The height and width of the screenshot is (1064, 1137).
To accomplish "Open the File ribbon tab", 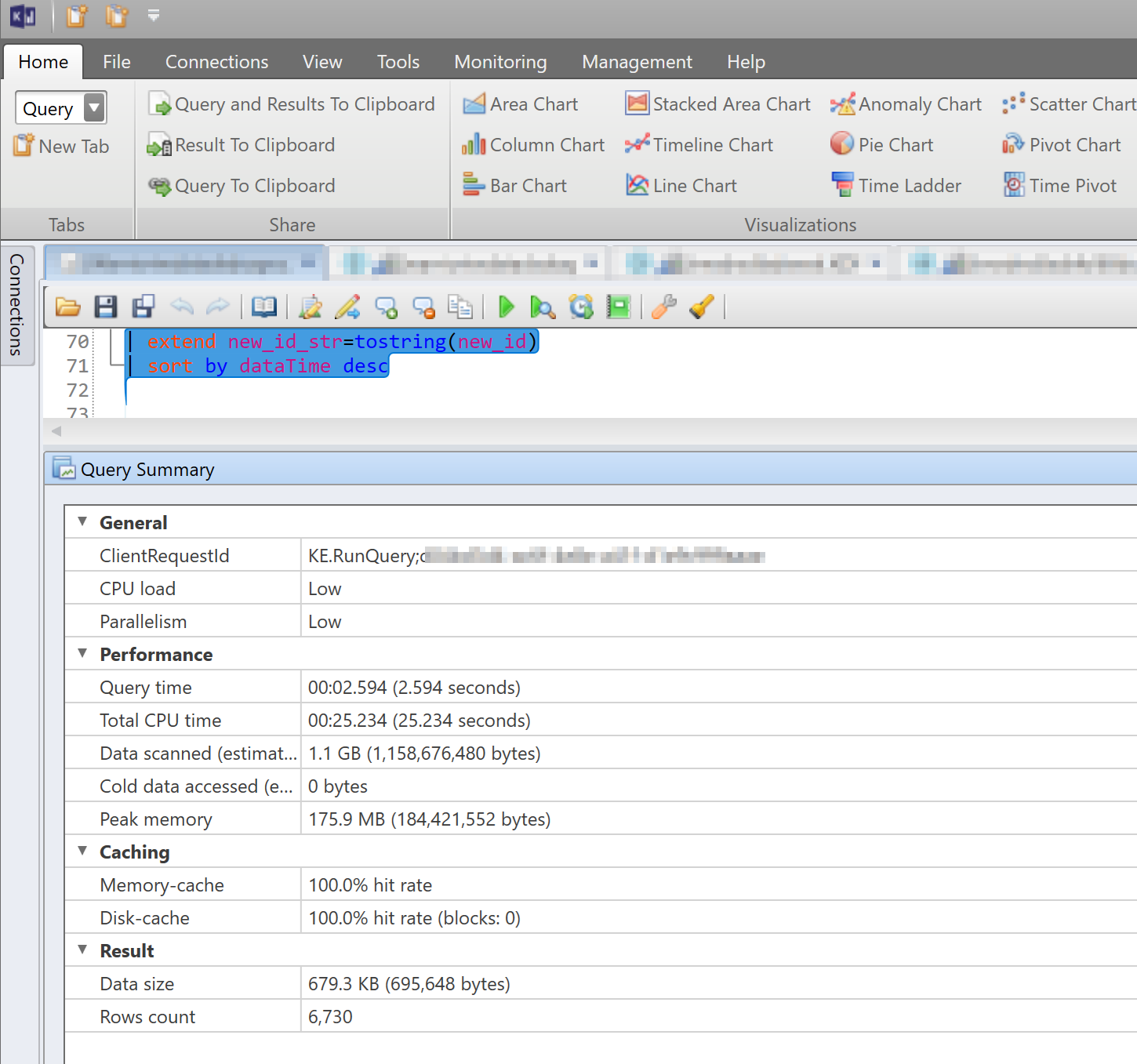I will pos(117,62).
